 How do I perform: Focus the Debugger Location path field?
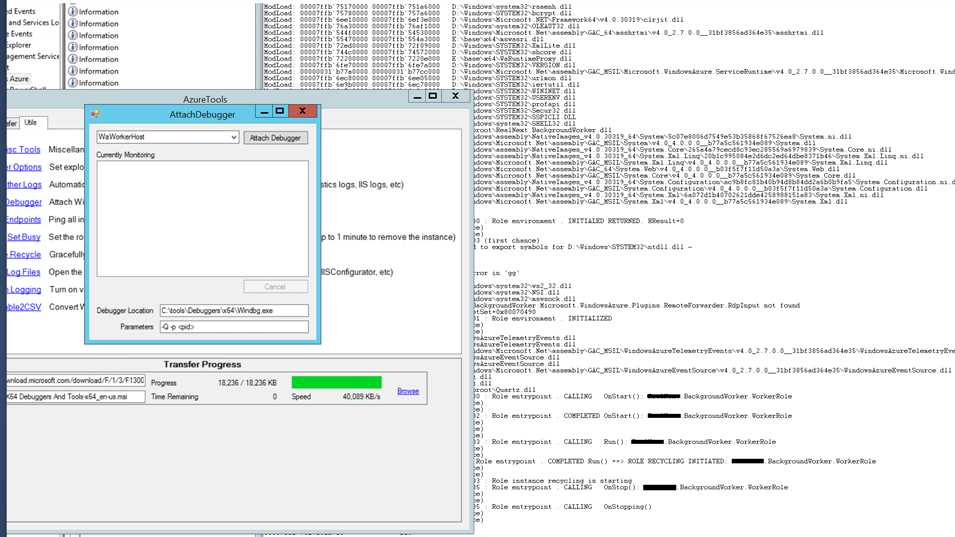pyautogui.click(x=234, y=311)
